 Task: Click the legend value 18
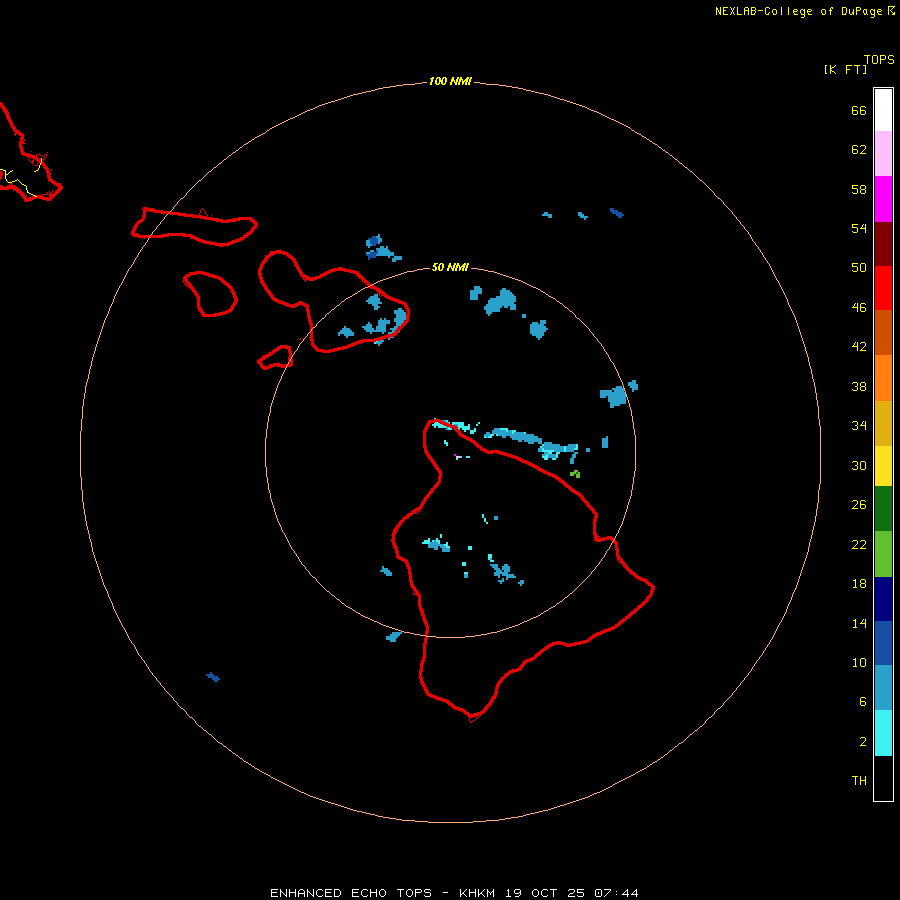(x=859, y=584)
